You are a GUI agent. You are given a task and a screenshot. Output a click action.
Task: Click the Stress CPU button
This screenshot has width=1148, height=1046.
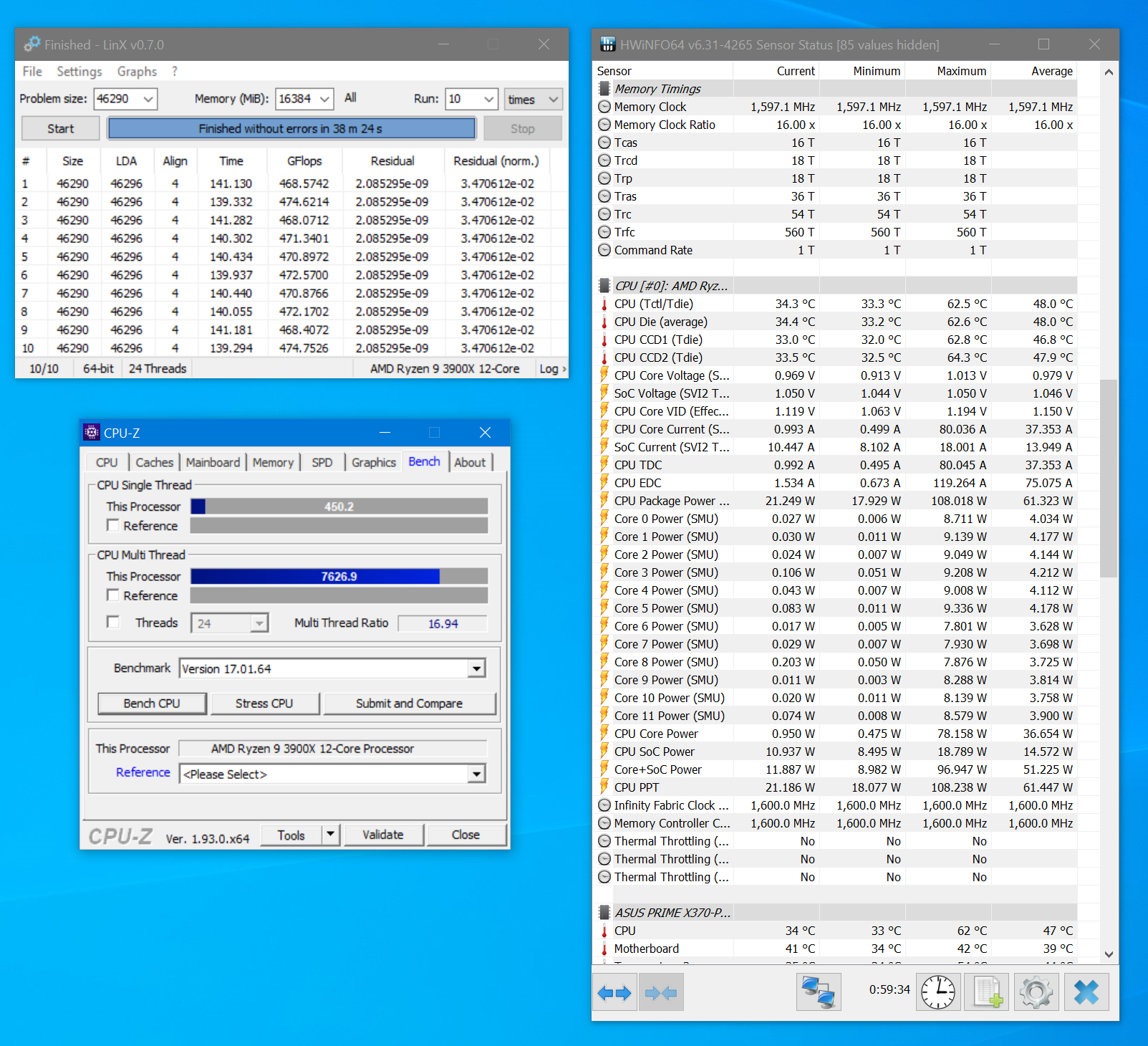pyautogui.click(x=264, y=704)
